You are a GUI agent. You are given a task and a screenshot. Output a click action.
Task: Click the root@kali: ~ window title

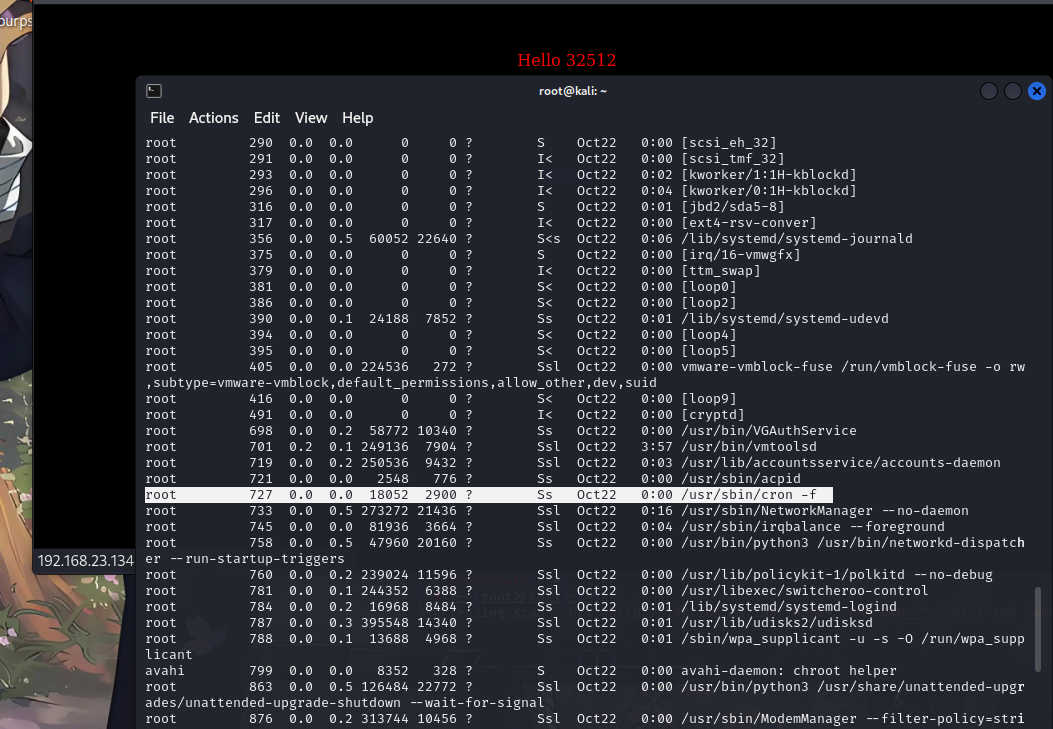click(573, 91)
